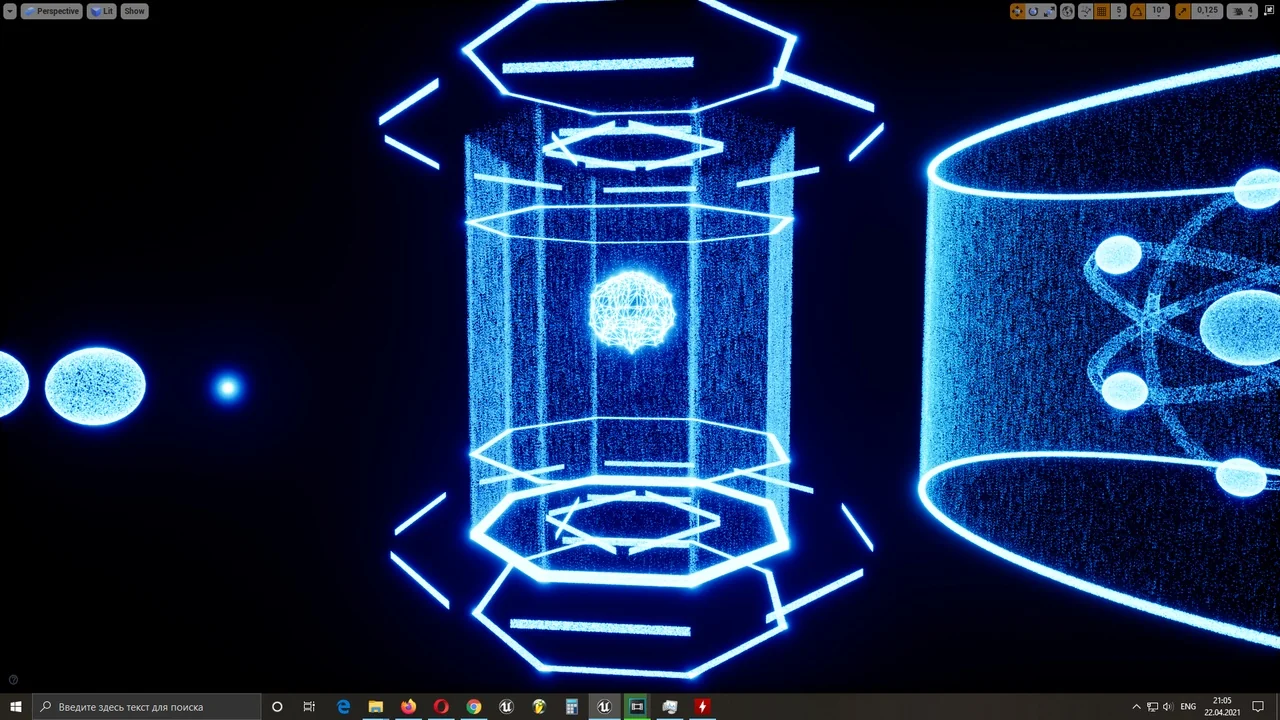
Task: Toggle grid snapping on or off
Action: [1102, 11]
